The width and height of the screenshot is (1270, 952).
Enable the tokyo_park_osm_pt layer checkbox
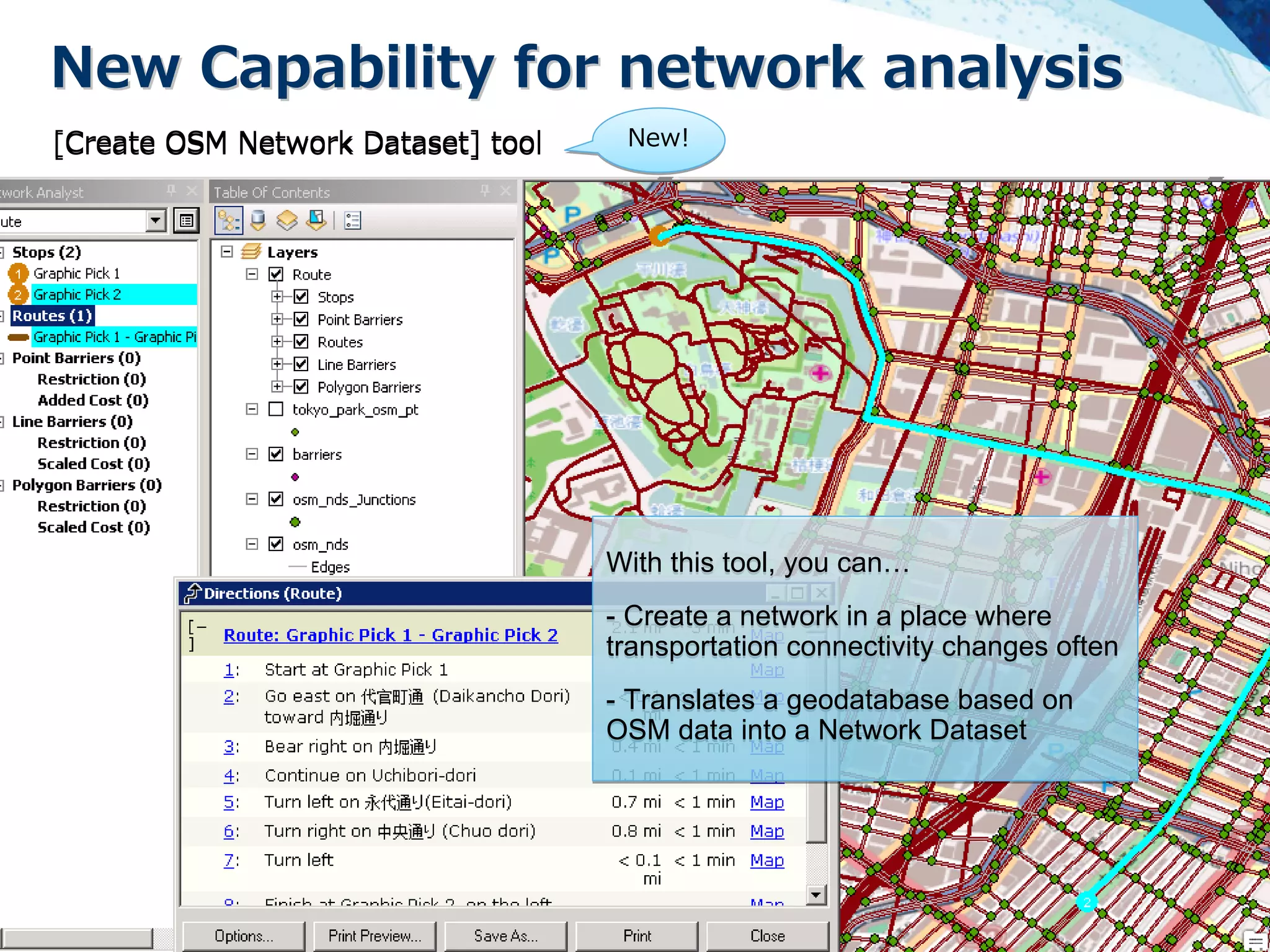(x=276, y=409)
